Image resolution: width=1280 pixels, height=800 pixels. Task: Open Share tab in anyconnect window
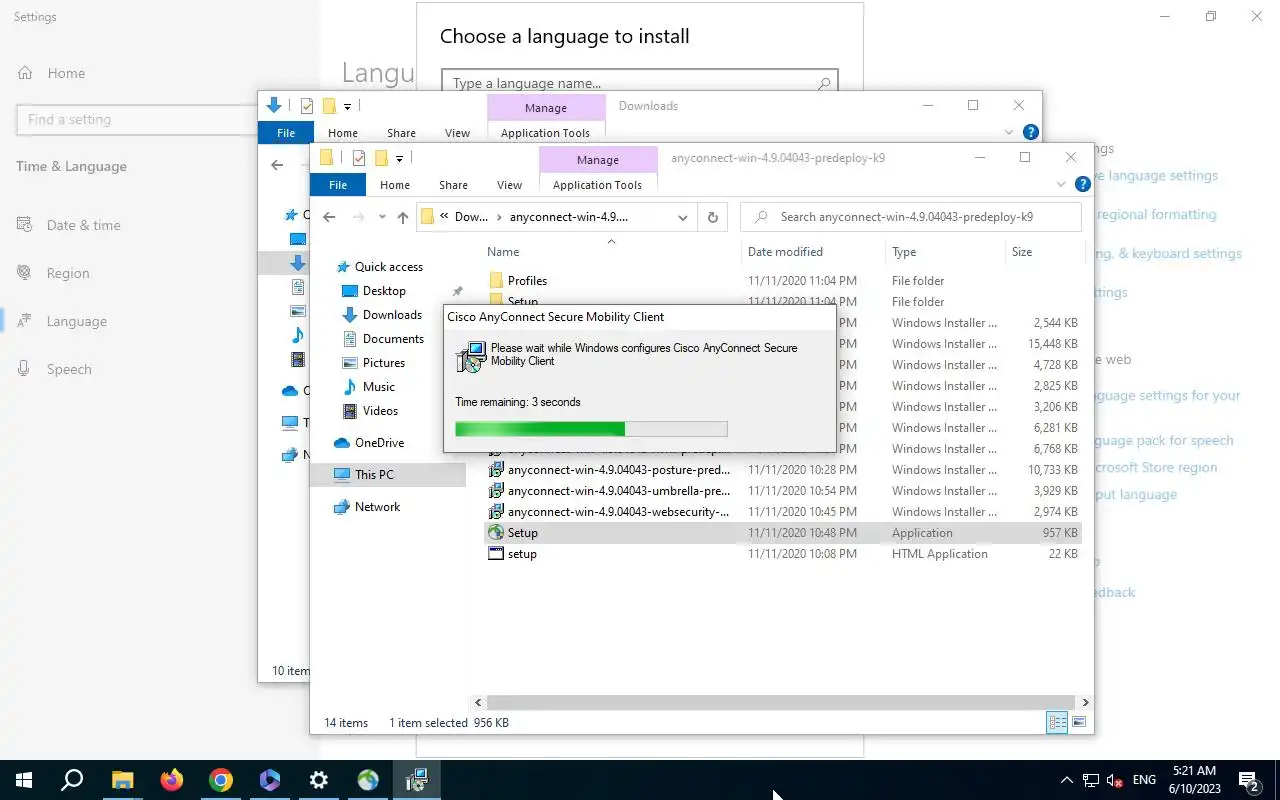pos(453,185)
